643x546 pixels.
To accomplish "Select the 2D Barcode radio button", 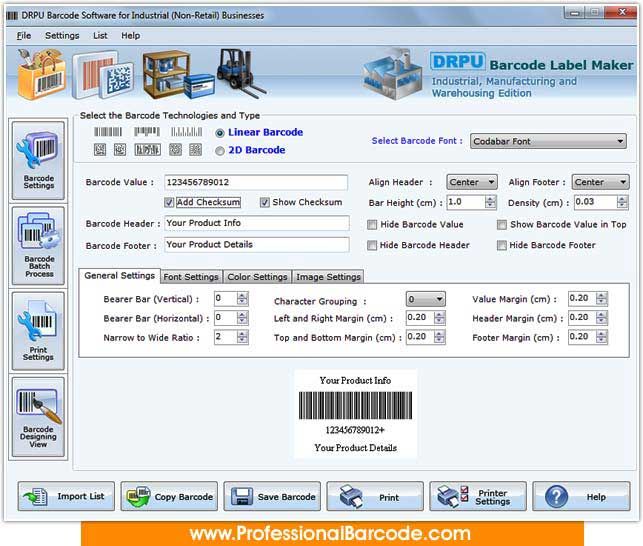I will (220, 151).
